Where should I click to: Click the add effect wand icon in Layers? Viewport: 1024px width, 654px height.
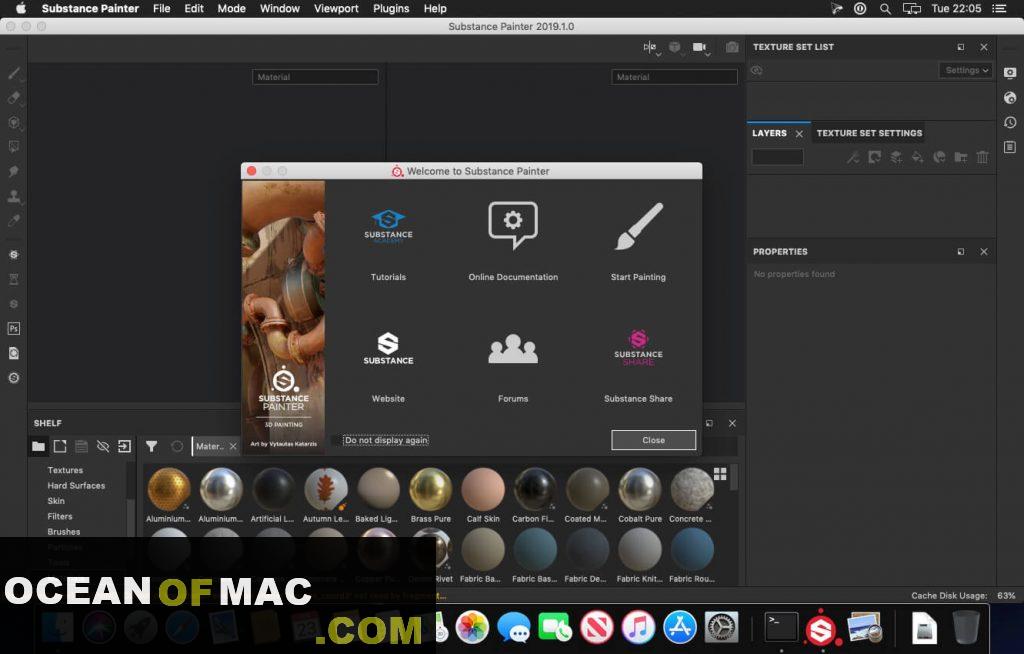coord(853,157)
